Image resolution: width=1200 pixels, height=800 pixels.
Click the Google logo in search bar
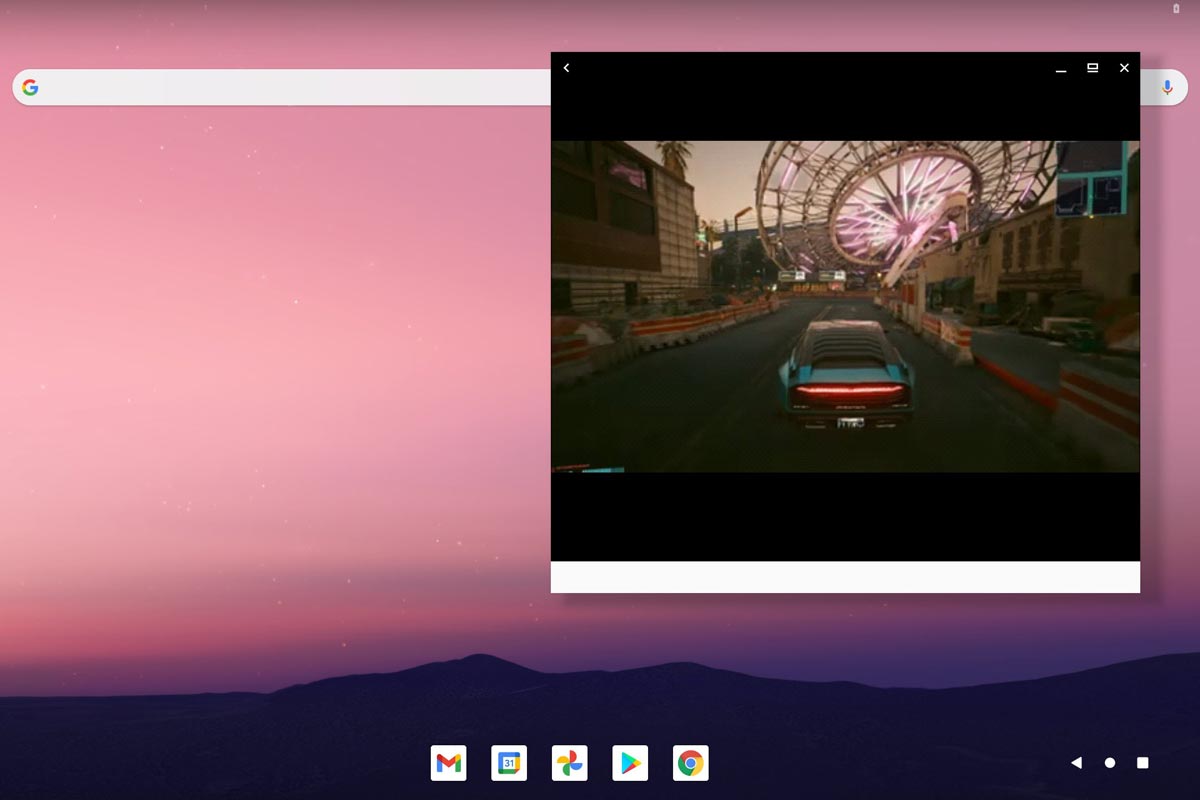31,88
